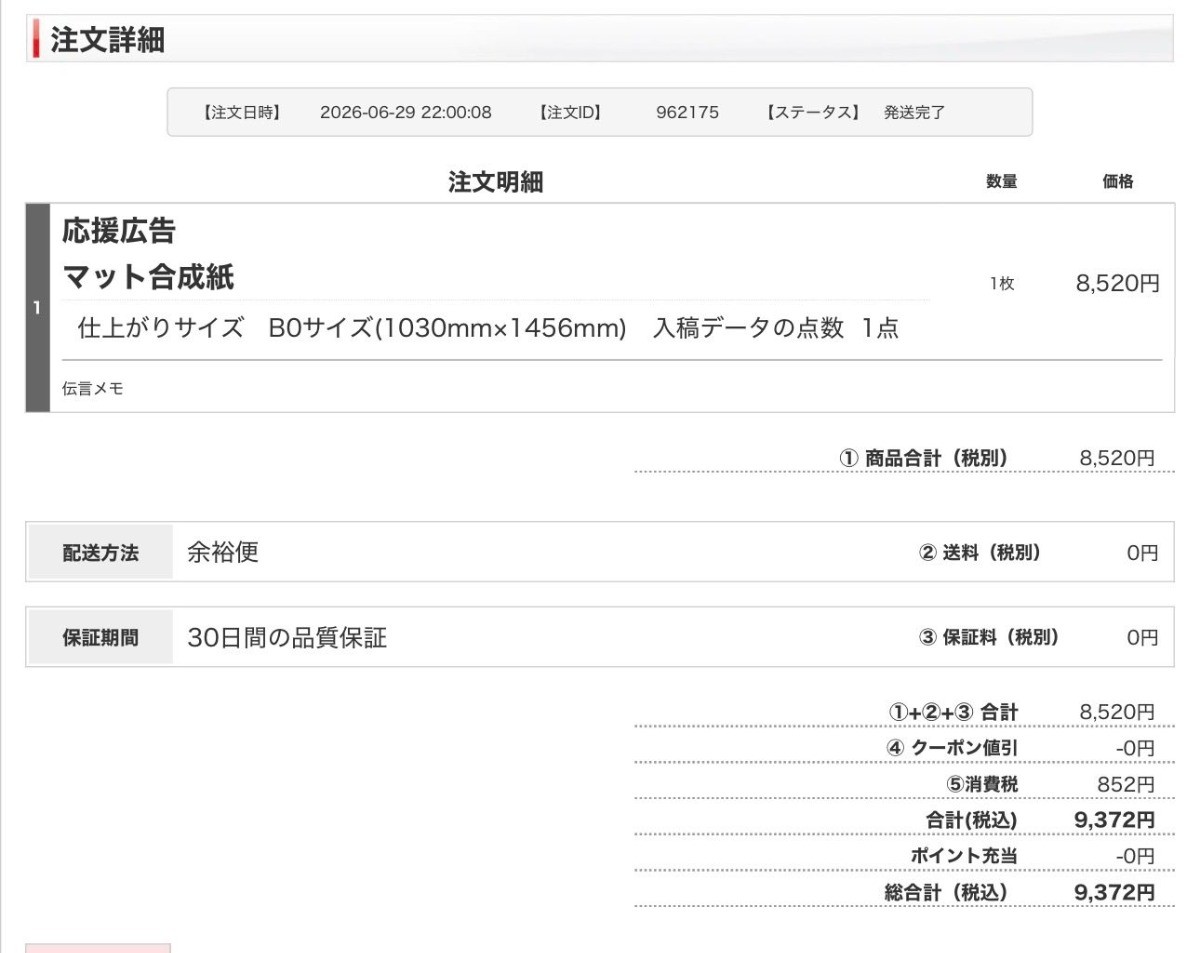The width and height of the screenshot is (1200, 953).
Task: Click the ポイント充当 label
Action: coord(963,857)
